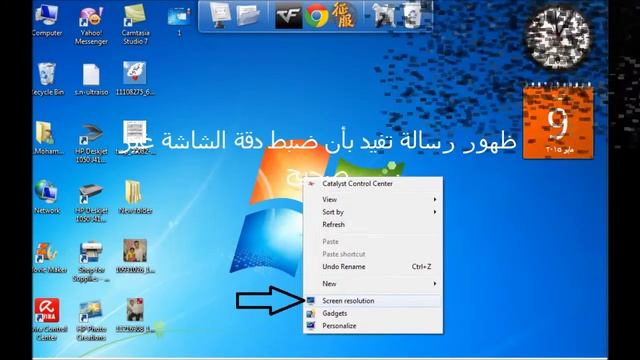Launch the Chinese-character game icon in the dock

[343, 15]
